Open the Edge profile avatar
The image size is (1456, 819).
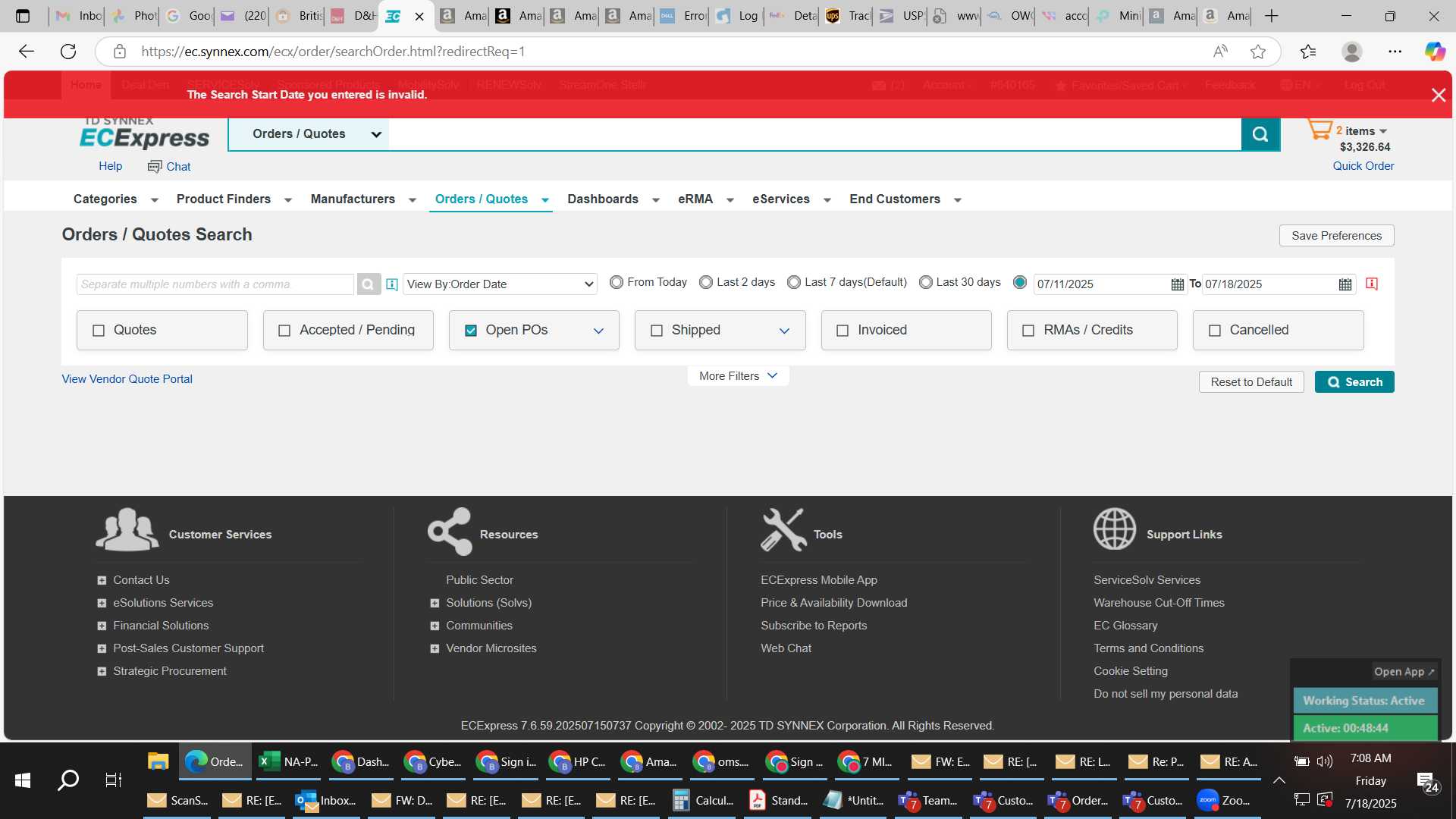tap(1351, 52)
